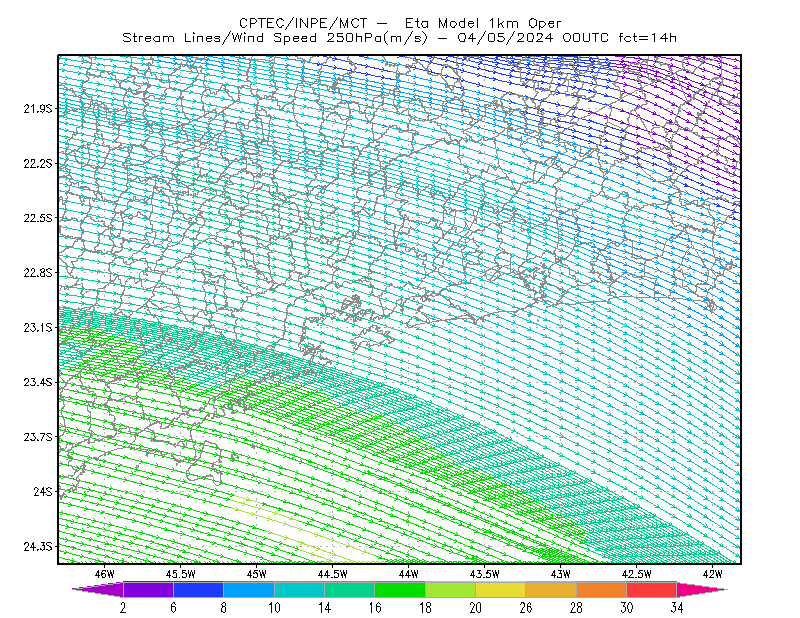Viewport: 800px width, 618px height.
Task: Click the teal green 14-16 color swatch
Action: coord(349,589)
